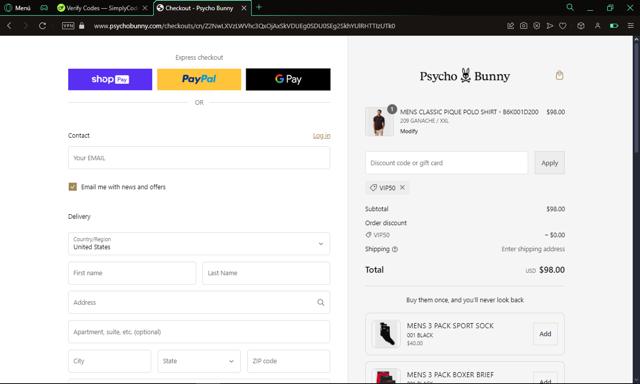Image resolution: width=640 pixels, height=384 pixels.
Task: Open the Country/Region dropdown
Action: [x=199, y=244]
